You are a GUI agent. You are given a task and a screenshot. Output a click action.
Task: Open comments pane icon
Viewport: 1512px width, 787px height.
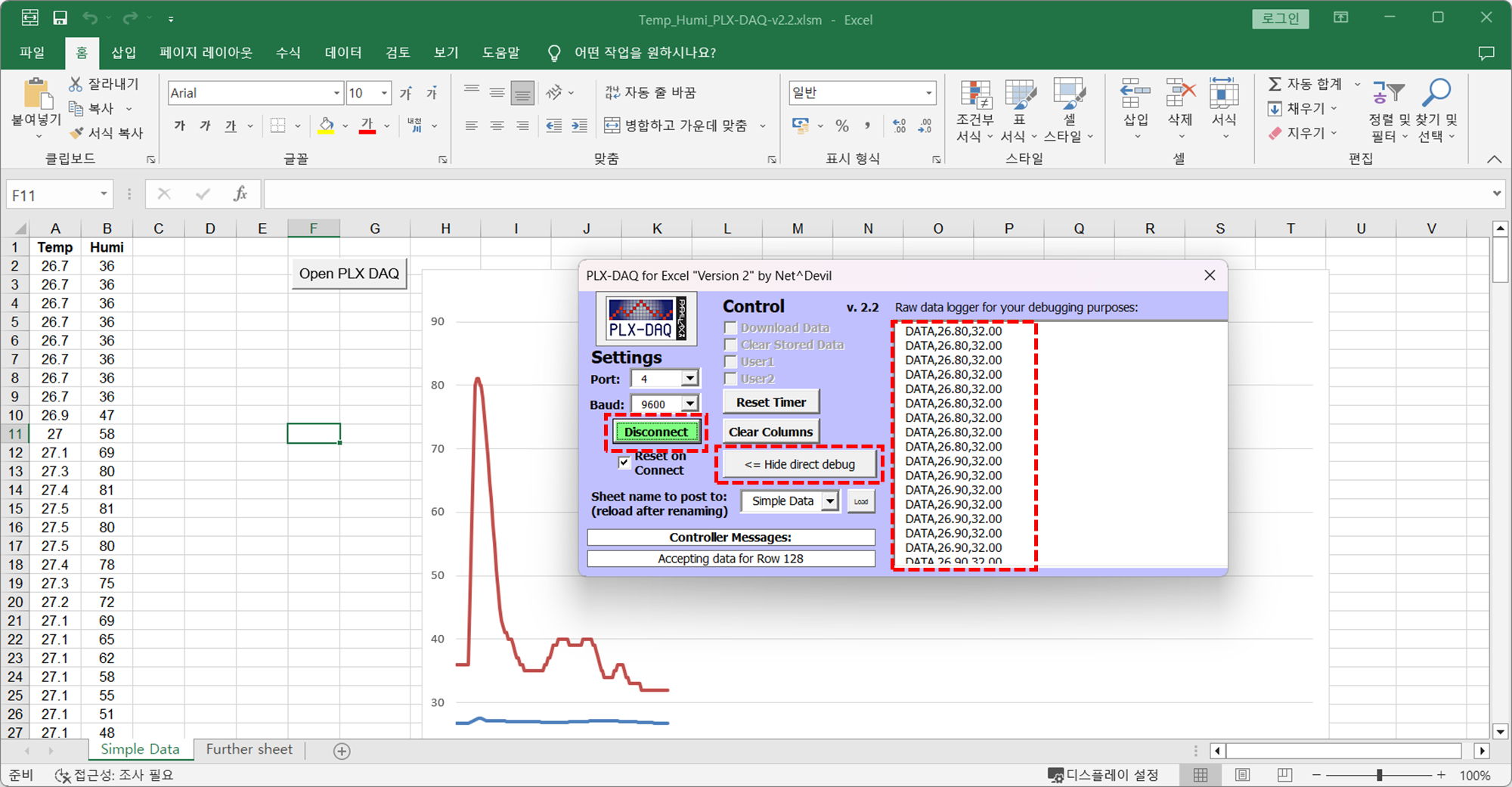click(x=1486, y=53)
